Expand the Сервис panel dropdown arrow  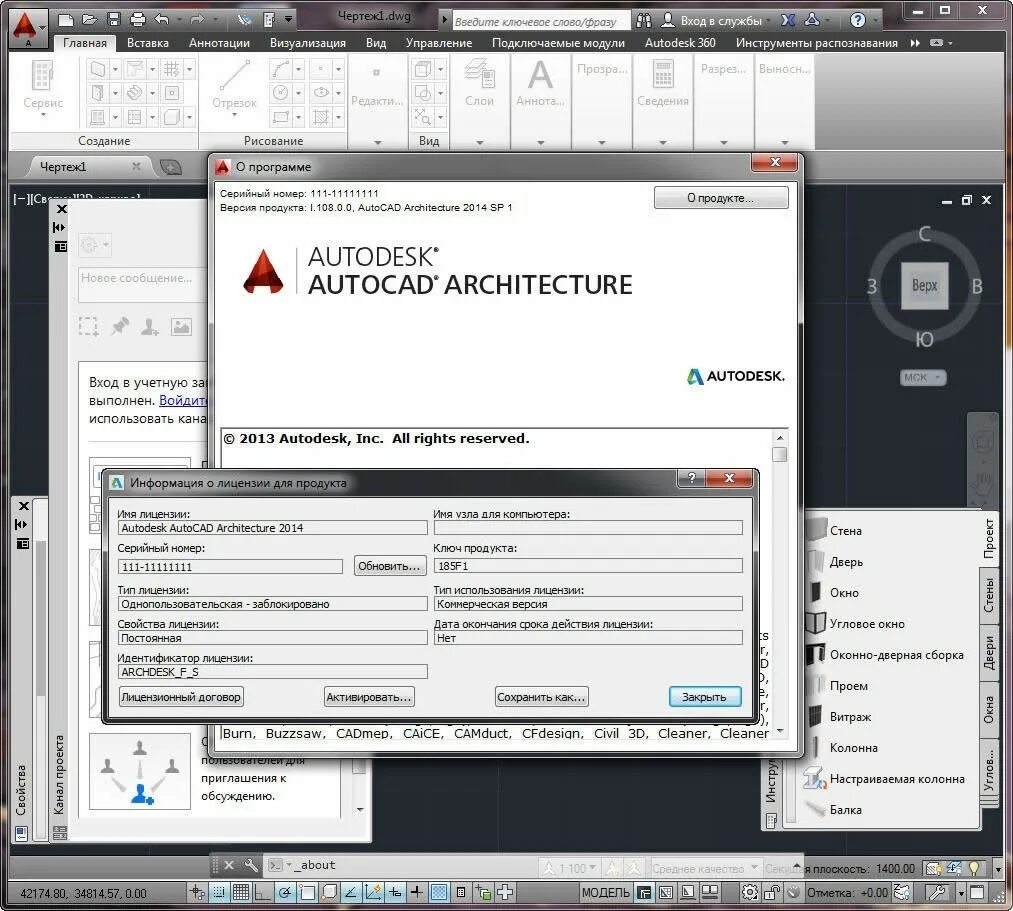tap(43, 115)
